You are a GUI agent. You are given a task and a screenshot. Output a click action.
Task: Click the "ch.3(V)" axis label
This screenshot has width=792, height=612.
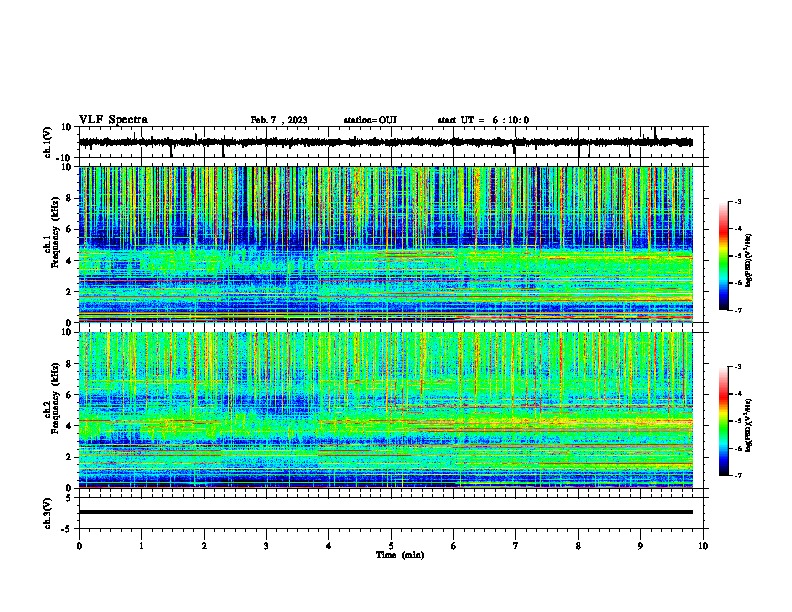click(48, 513)
